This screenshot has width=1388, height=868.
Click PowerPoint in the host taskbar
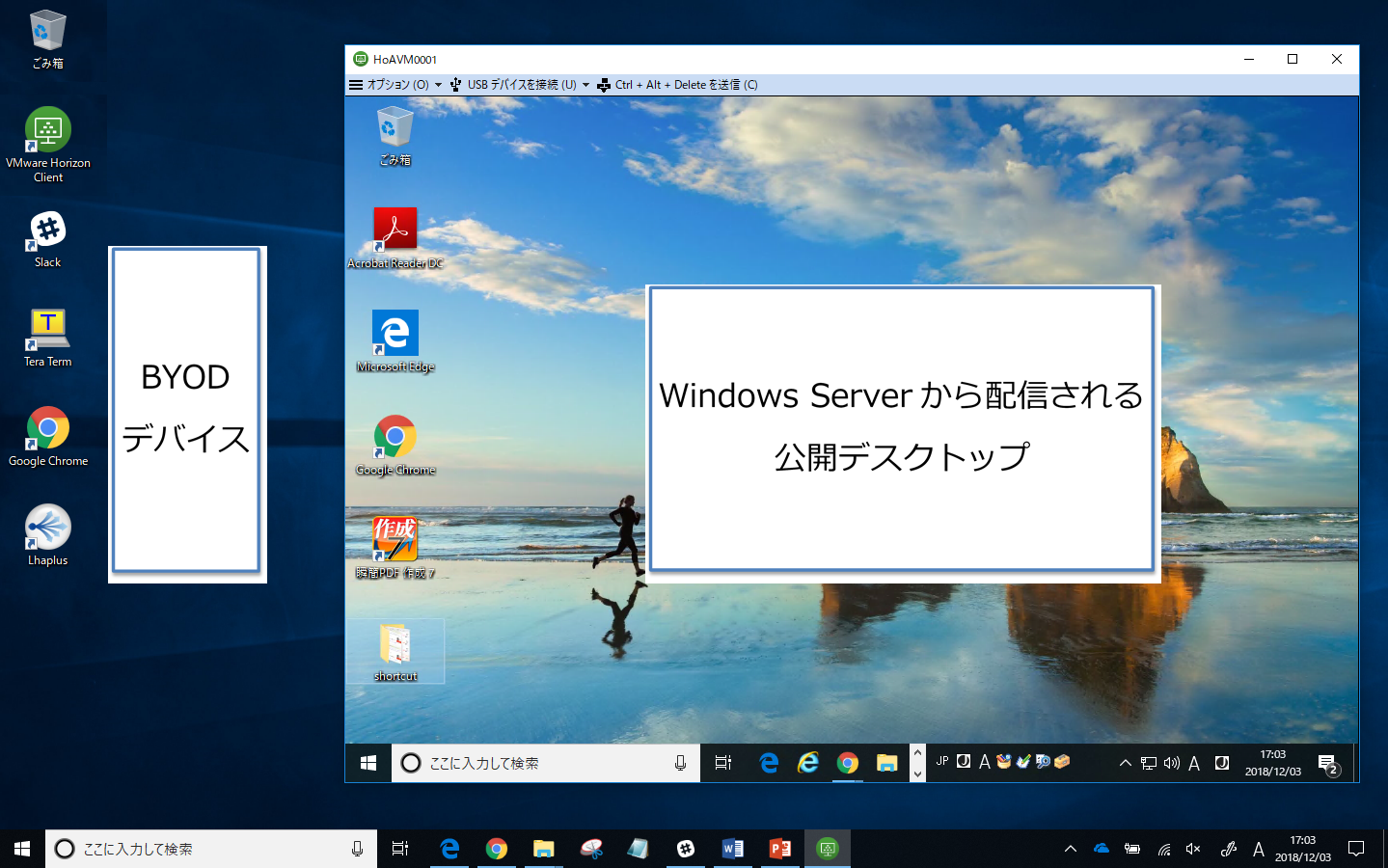click(779, 849)
